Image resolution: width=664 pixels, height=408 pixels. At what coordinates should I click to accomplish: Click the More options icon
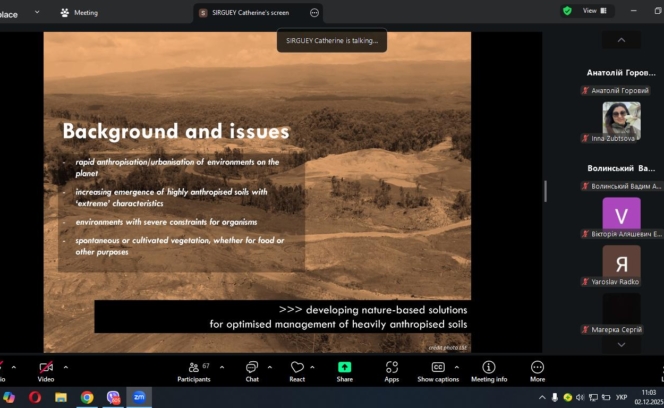point(538,370)
